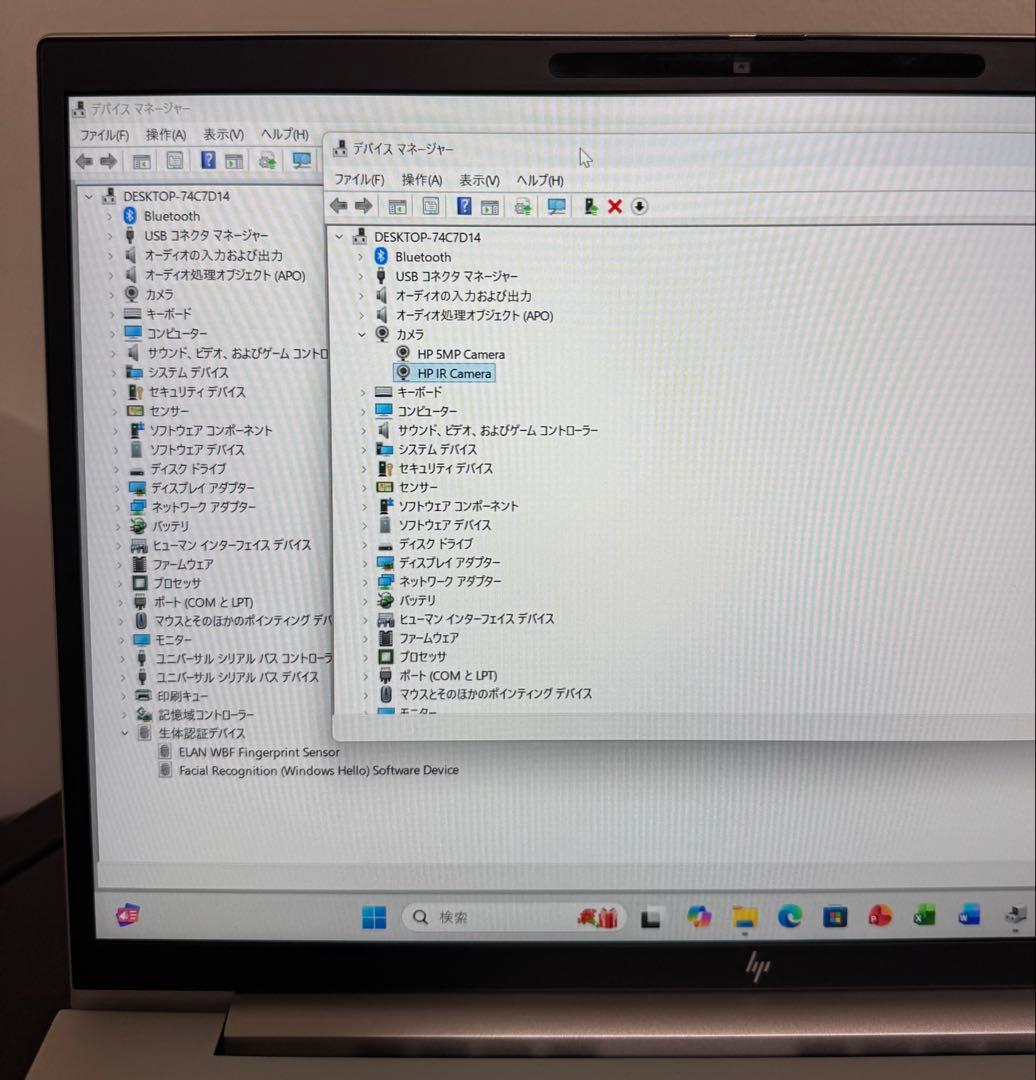Click the Uninstall device red X icon

coord(613,206)
